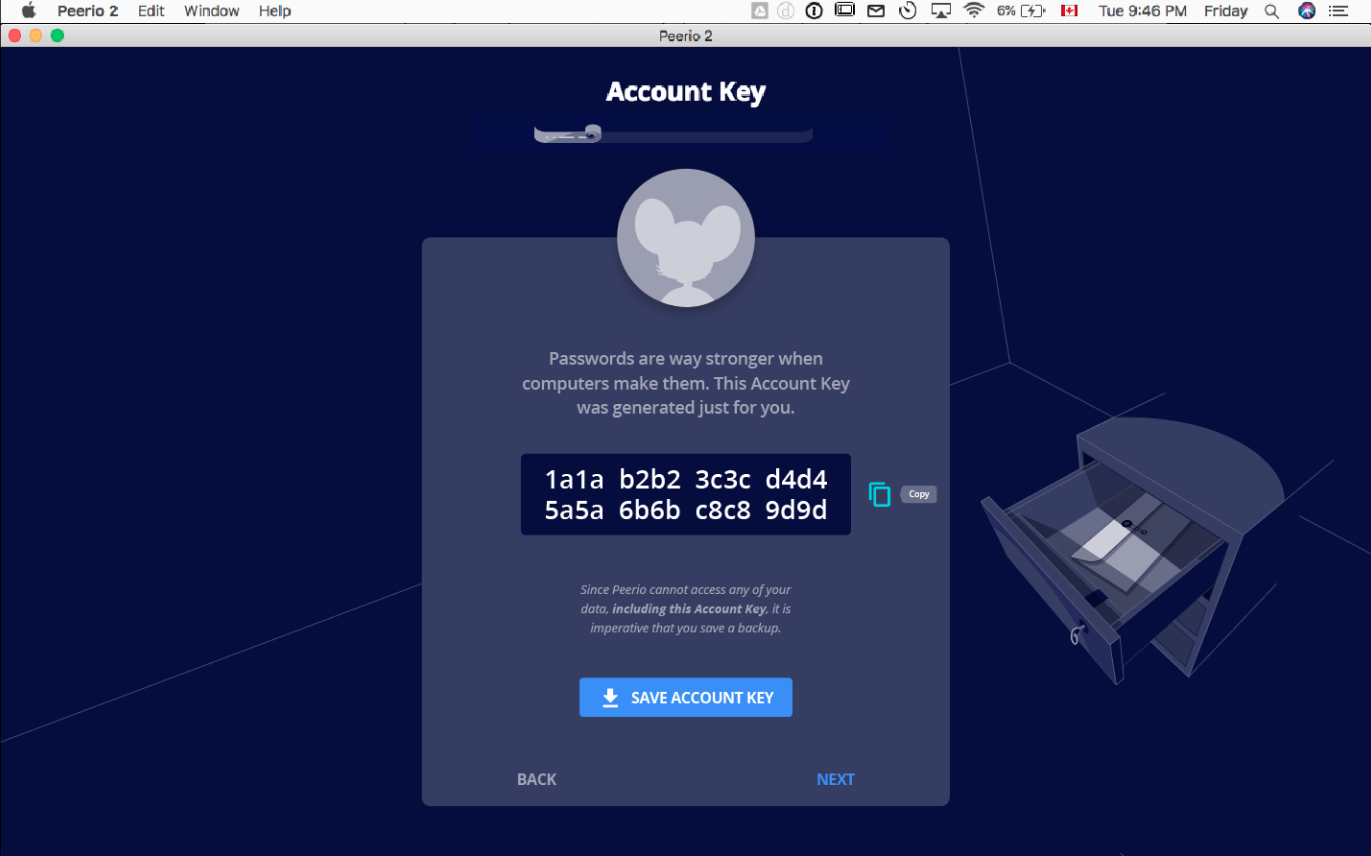Open the Apple menu
The height and width of the screenshot is (856, 1371).
coord(28,11)
